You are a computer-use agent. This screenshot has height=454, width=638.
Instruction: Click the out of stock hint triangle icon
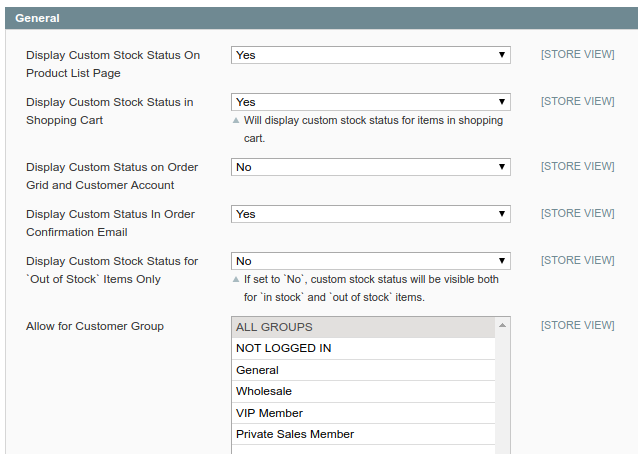tap(236, 279)
